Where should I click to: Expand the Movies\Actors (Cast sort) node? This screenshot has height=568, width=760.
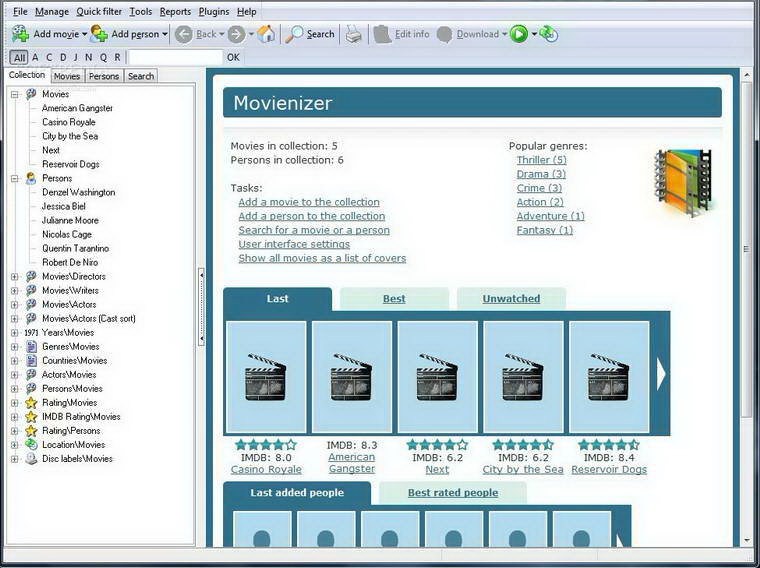pyautogui.click(x=15, y=319)
